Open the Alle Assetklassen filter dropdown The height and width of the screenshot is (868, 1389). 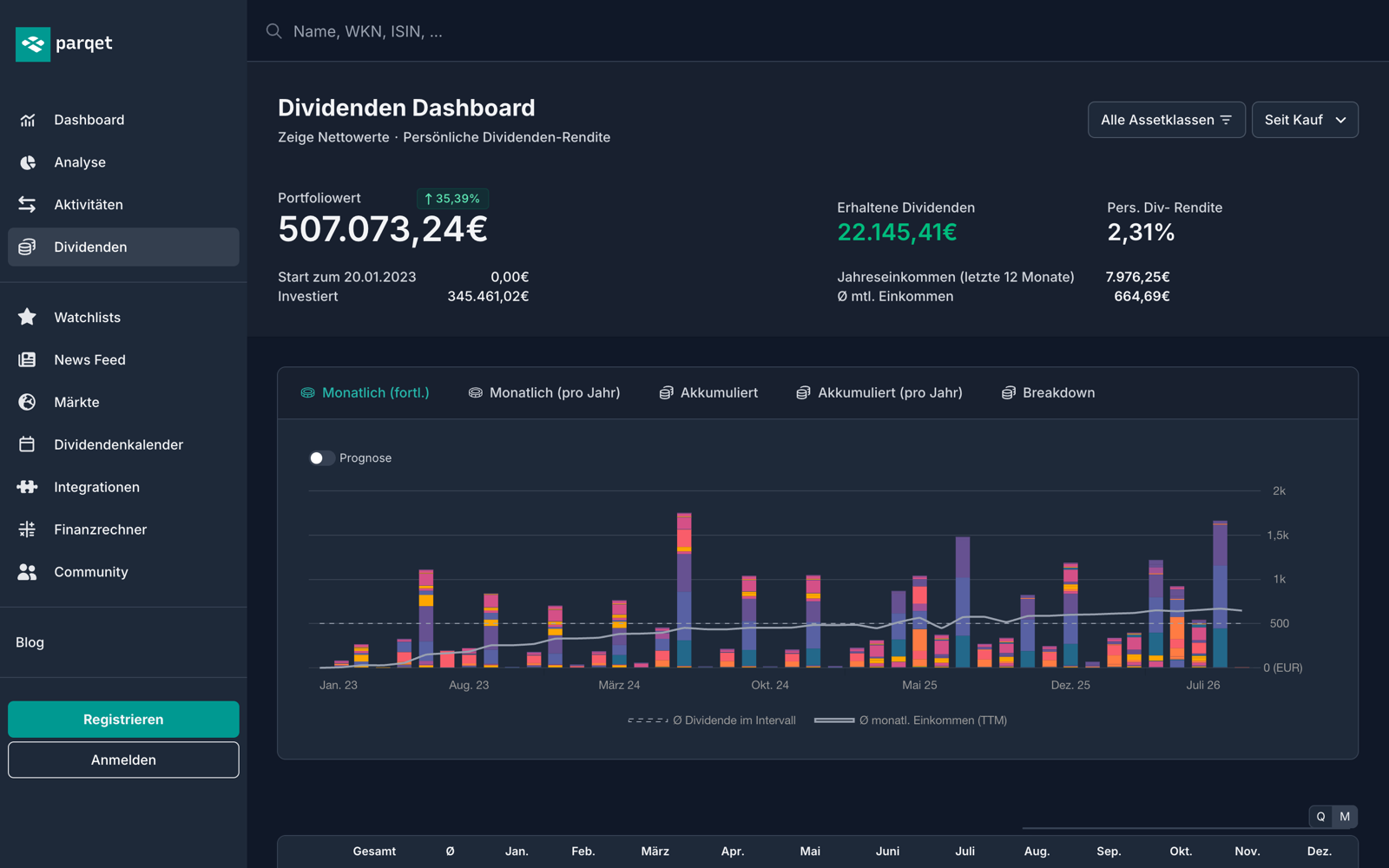pos(1167,120)
